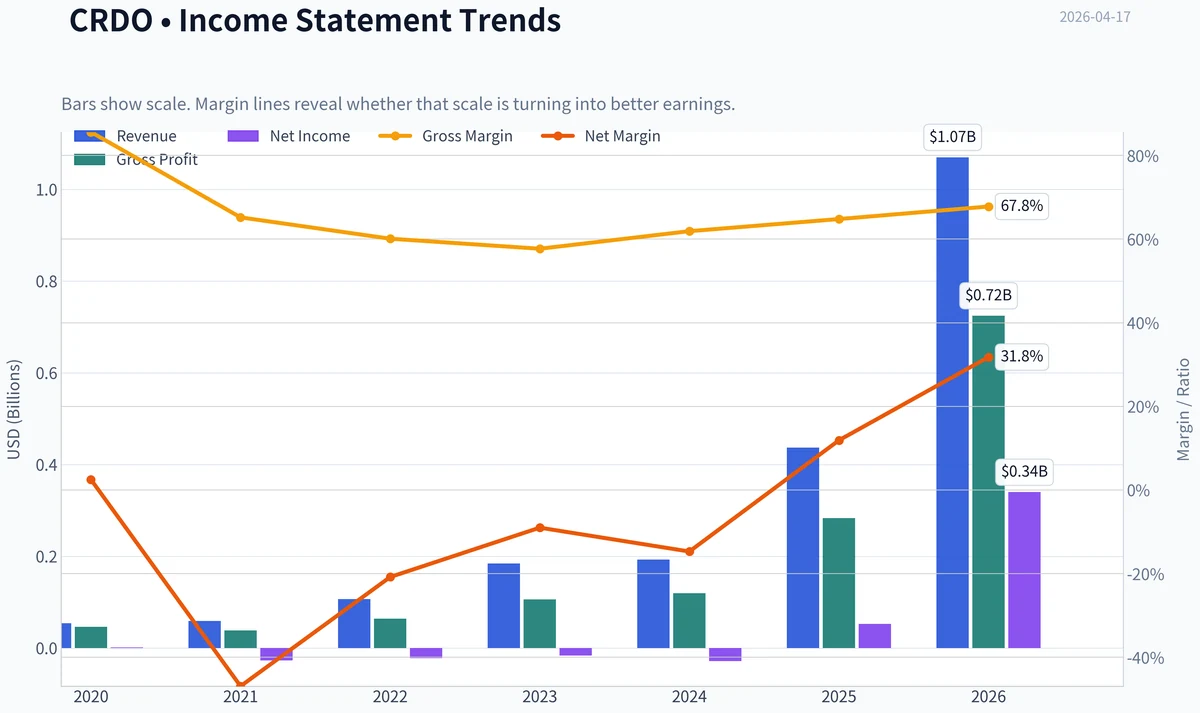Screen dimensions: 1200x713
Task: Click the $0.72B gross profit label
Action: pyautogui.click(x=988, y=296)
